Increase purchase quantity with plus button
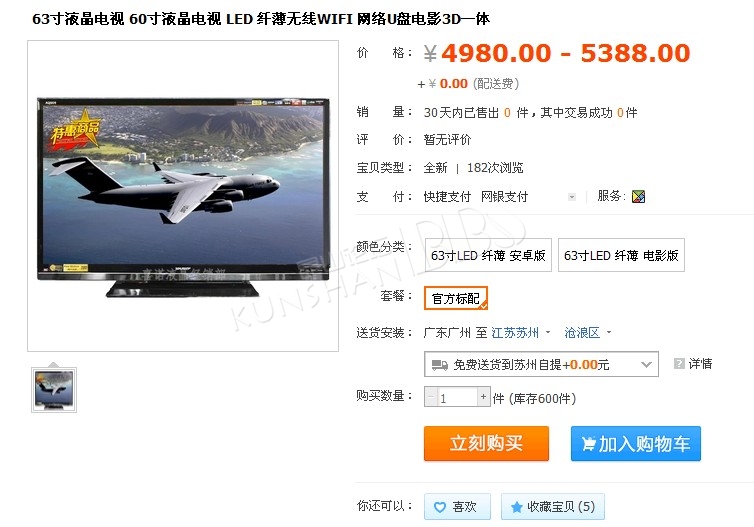 (x=484, y=397)
